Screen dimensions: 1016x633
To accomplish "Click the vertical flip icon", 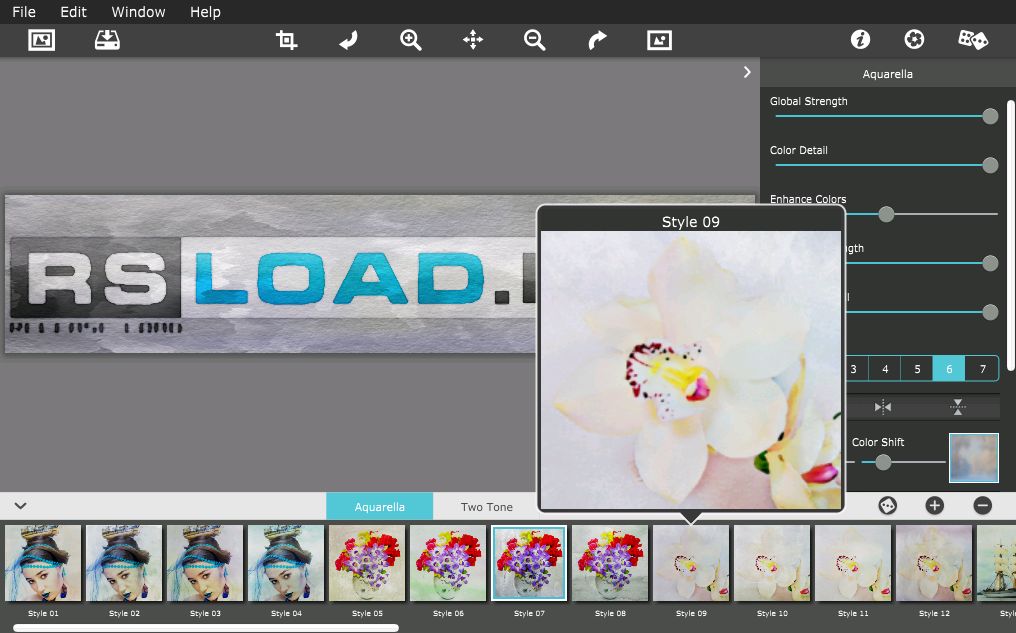I will tap(957, 407).
